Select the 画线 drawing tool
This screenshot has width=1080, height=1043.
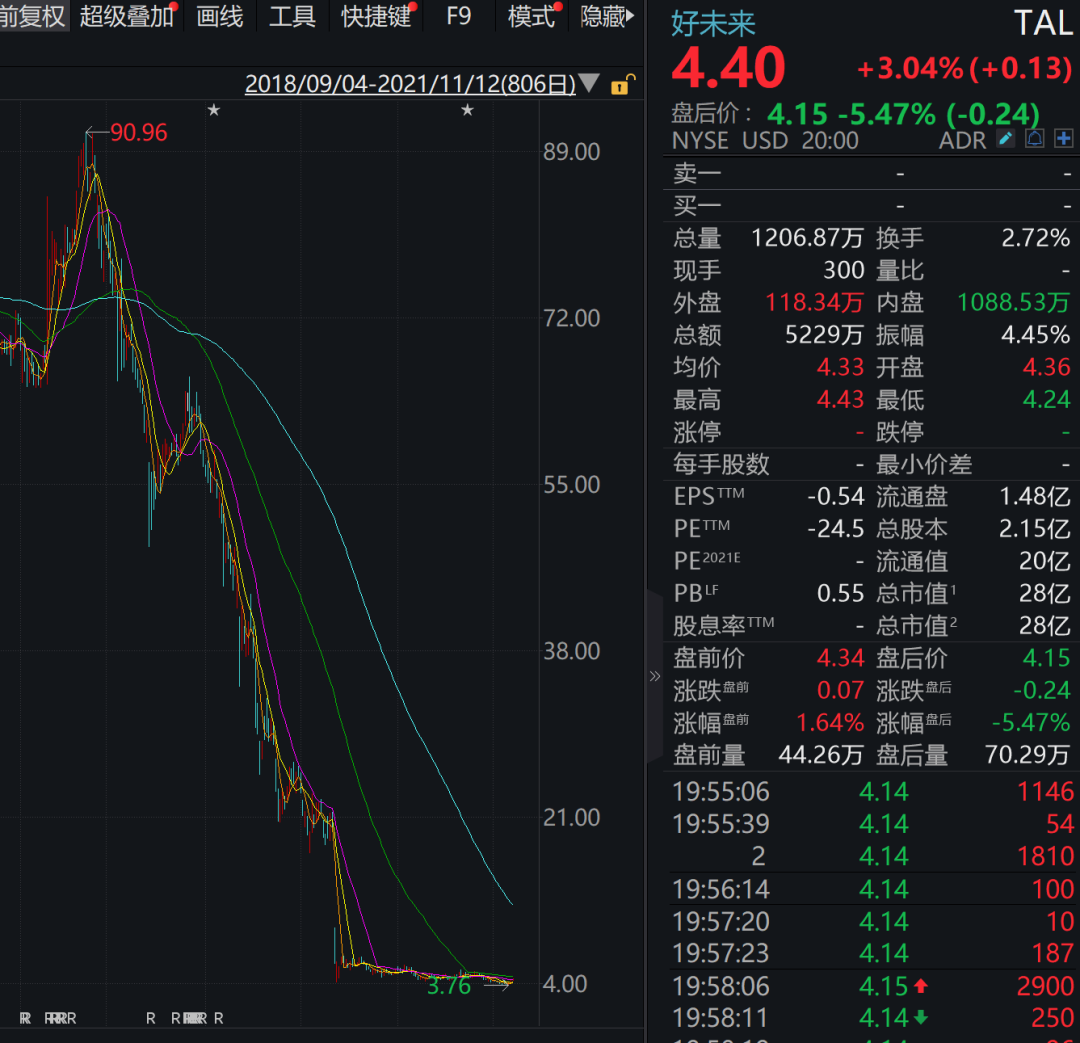click(219, 16)
